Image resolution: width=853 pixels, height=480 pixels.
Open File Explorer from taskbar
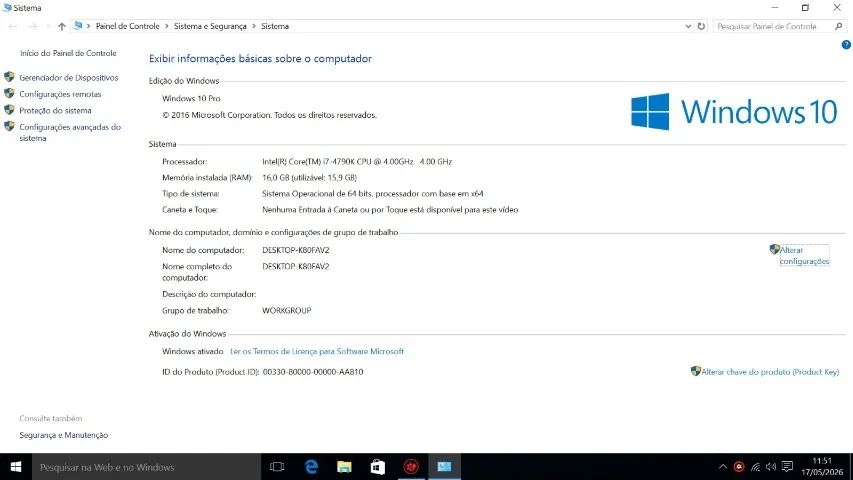click(344, 467)
